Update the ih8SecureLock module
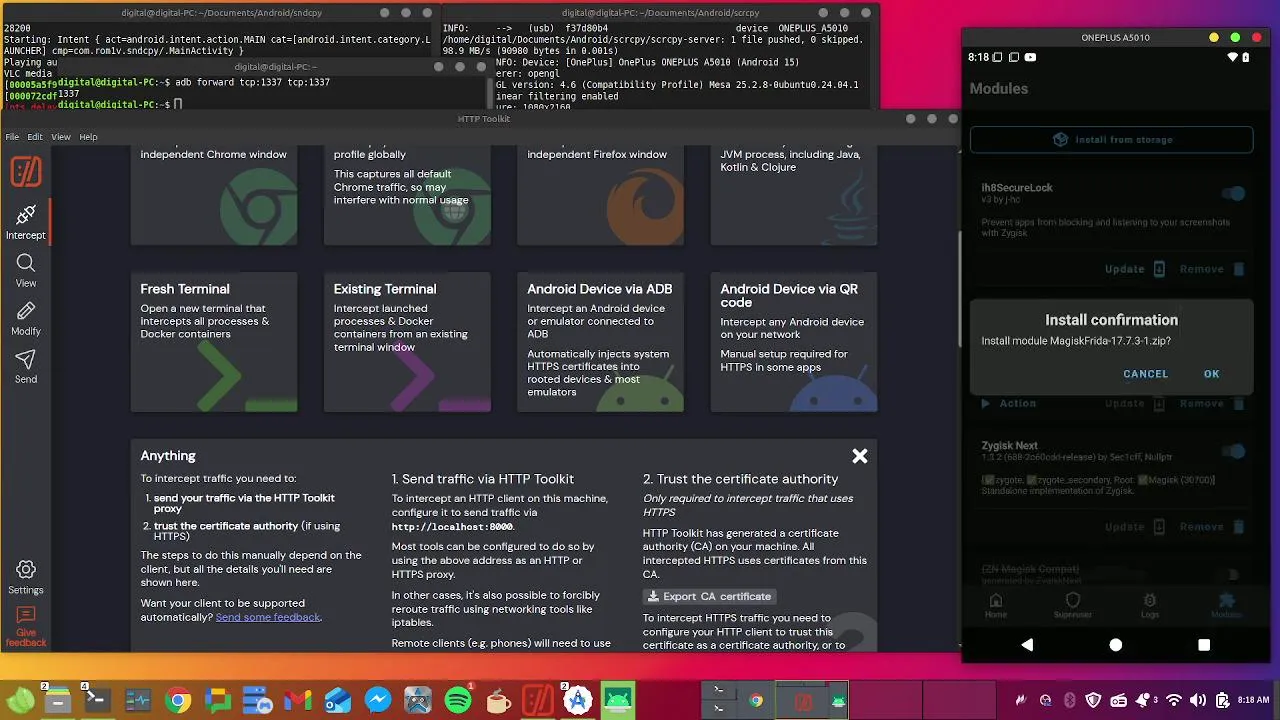The width and height of the screenshot is (1280, 720). pos(1135,269)
